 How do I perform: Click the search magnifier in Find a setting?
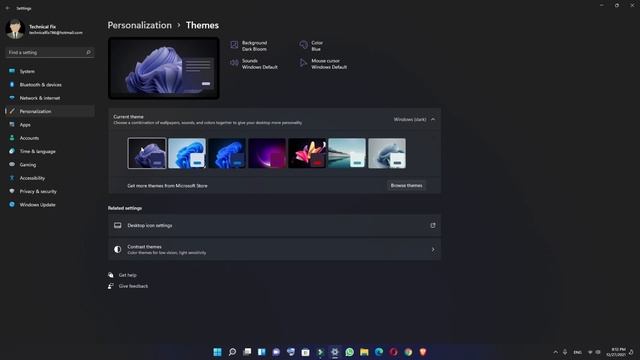(89, 52)
